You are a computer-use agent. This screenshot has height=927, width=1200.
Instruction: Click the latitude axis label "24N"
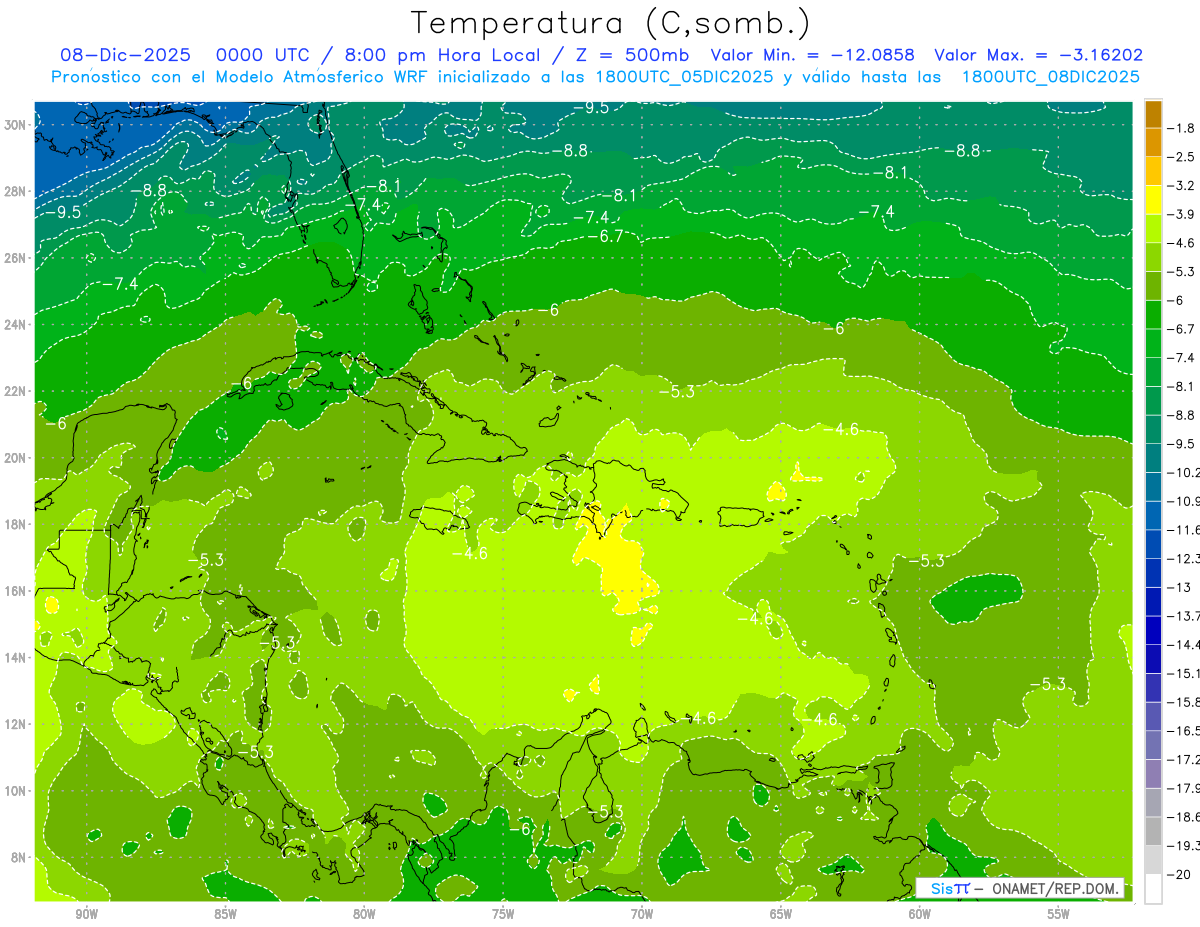[x=15, y=324]
